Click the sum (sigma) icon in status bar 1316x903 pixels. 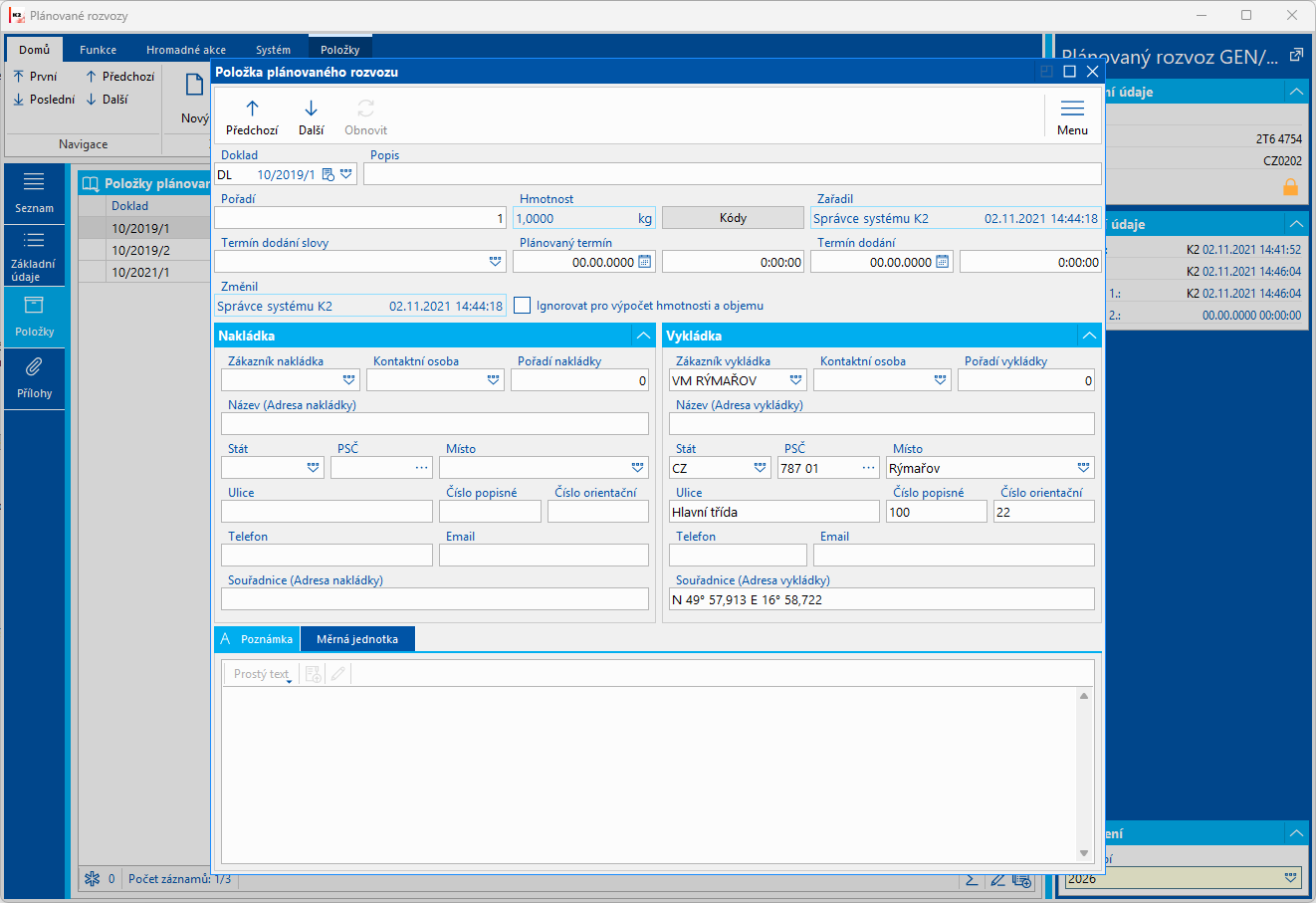pos(972,880)
